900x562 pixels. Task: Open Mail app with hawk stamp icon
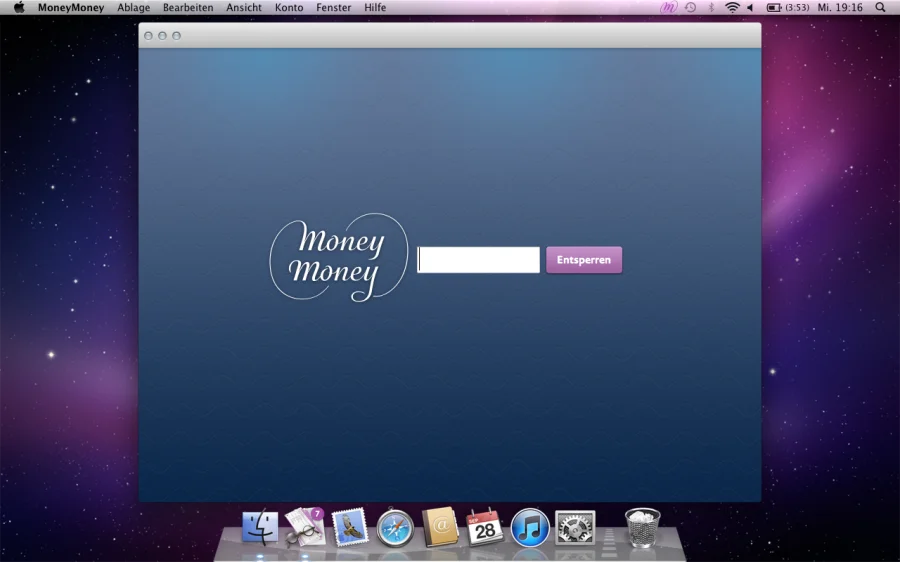350,527
